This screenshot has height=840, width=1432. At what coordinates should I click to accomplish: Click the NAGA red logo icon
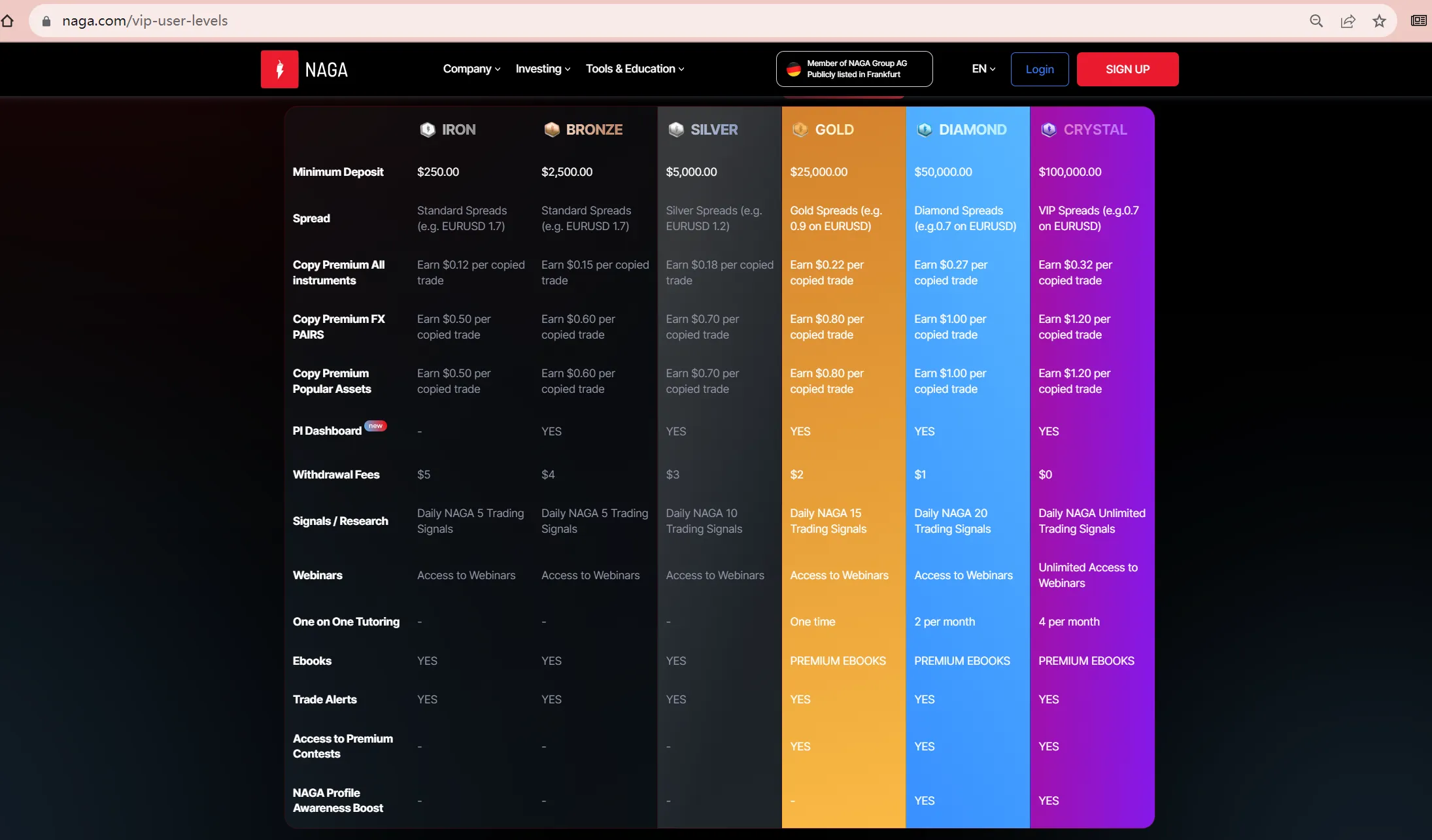pos(279,69)
